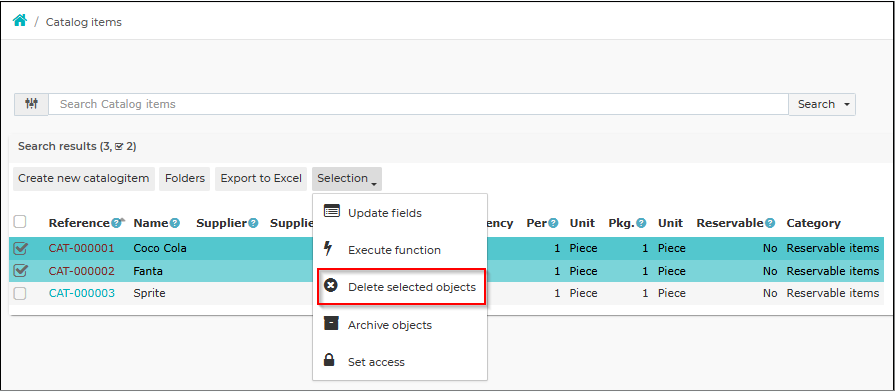The width and height of the screenshot is (895, 392).
Task: Show help for Reservable column
Action: click(770, 223)
